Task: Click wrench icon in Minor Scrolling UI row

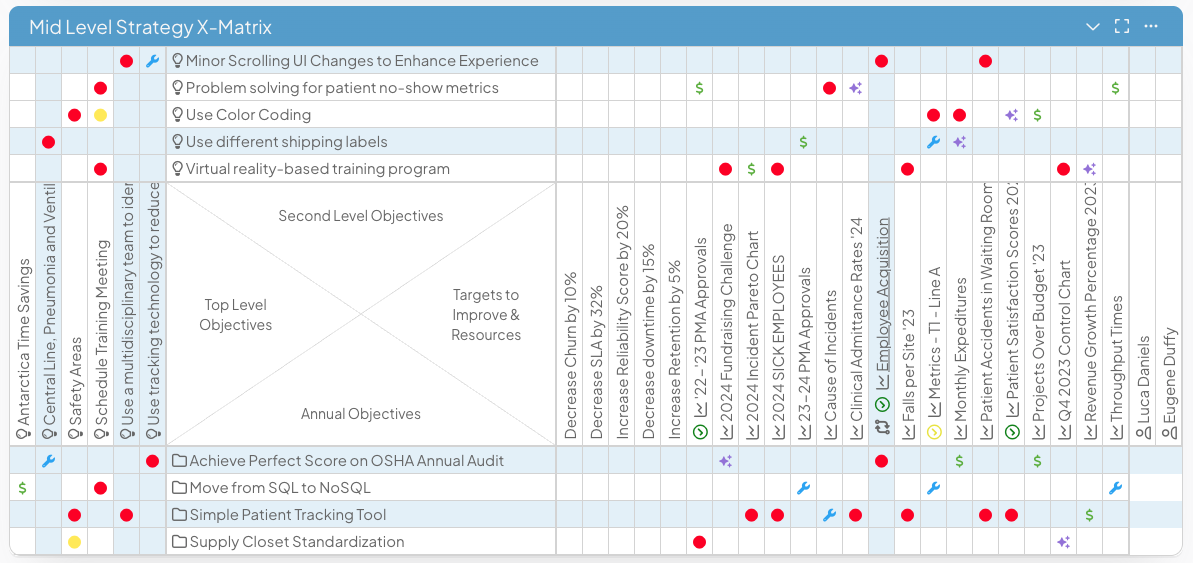Action: (x=152, y=61)
